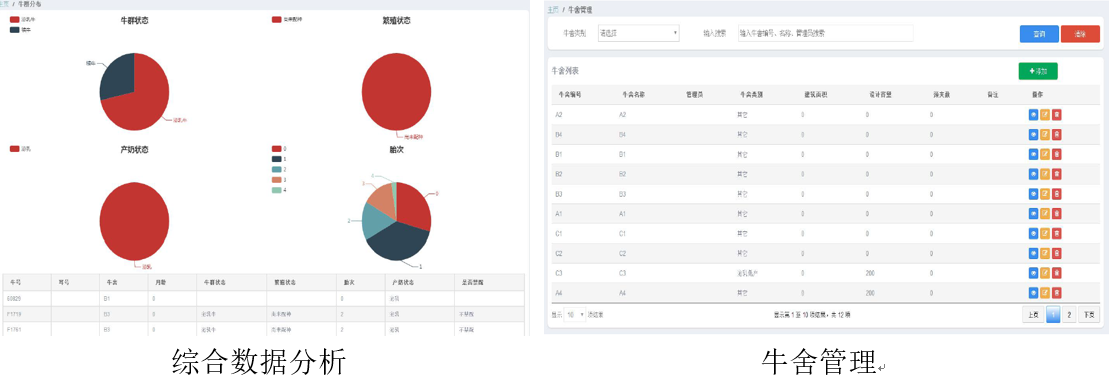The height and width of the screenshot is (384, 1109).
Task: View barn B2 with the blue eye icon
Action: [x=1033, y=174]
